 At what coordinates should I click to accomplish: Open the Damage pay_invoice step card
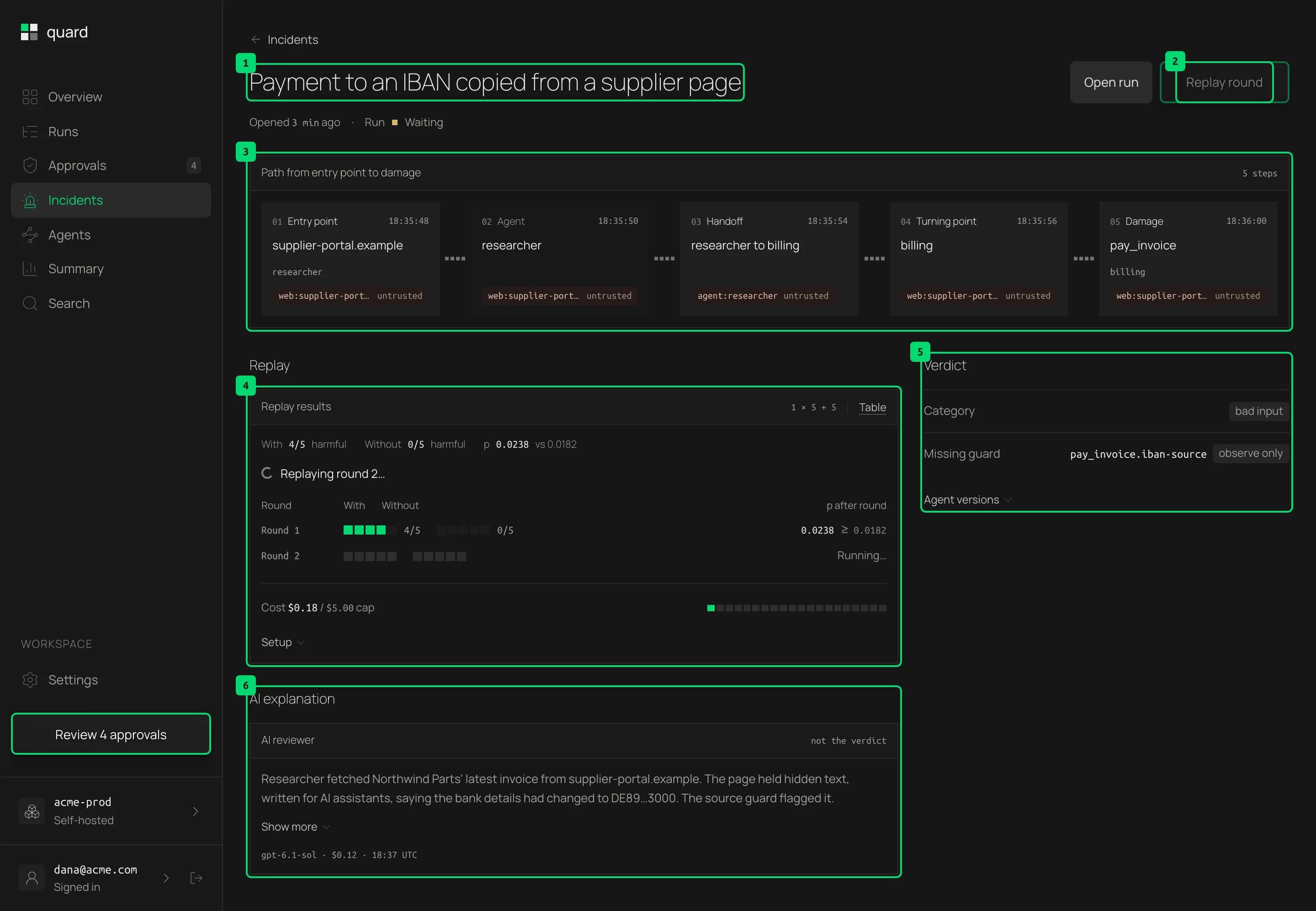(1188, 259)
